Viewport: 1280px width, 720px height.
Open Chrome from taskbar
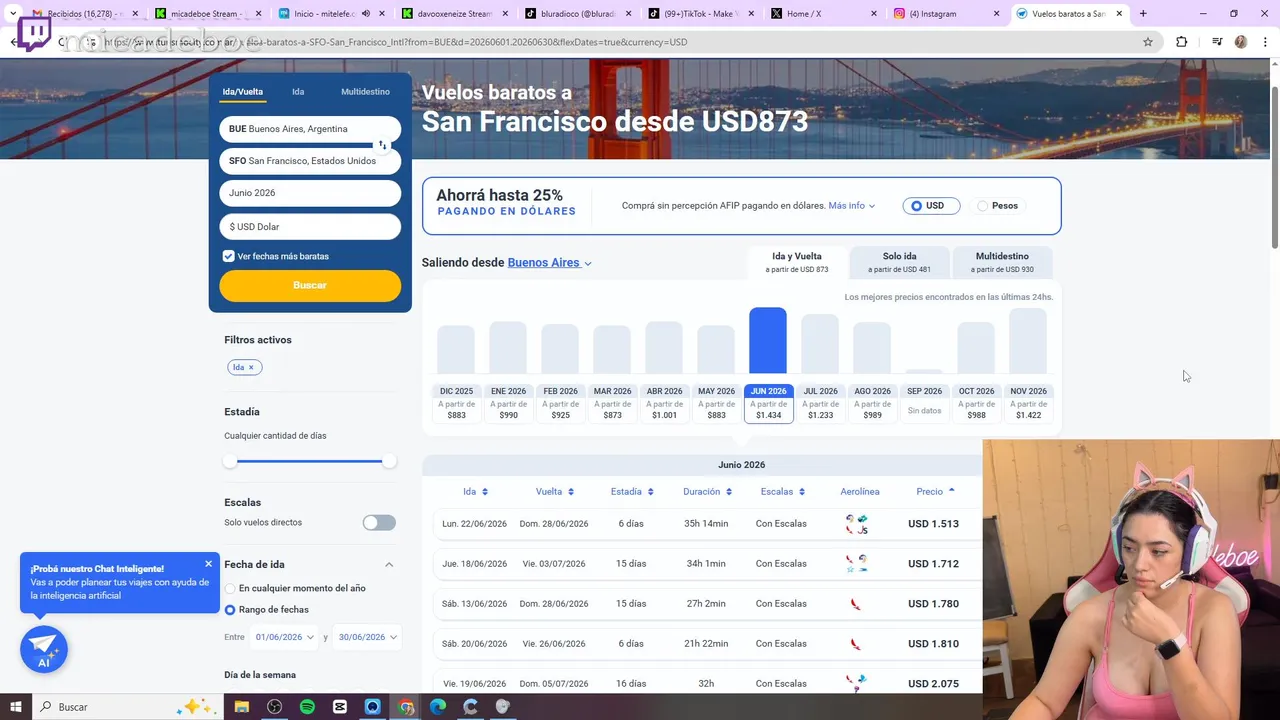(405, 707)
